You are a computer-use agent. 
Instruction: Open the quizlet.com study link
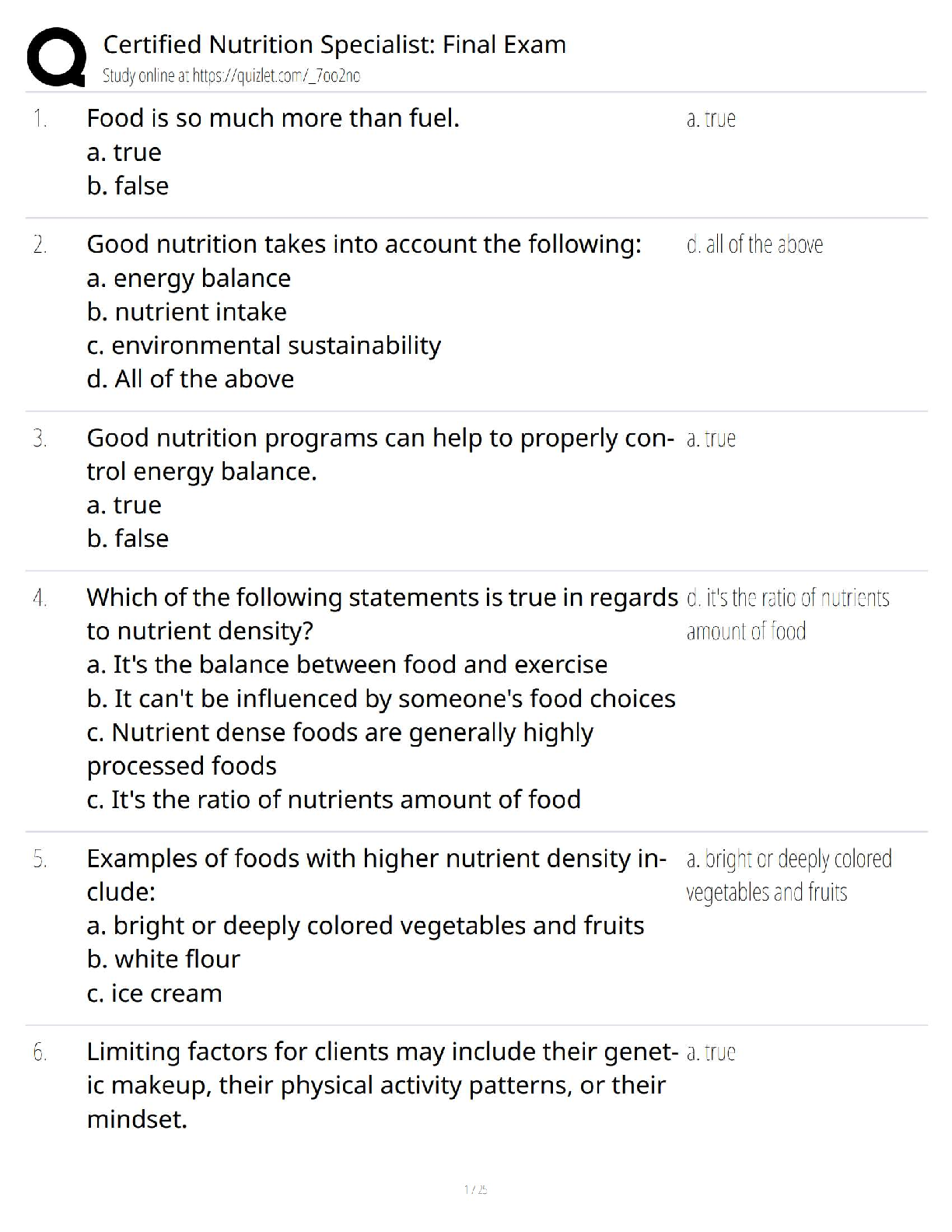point(231,75)
